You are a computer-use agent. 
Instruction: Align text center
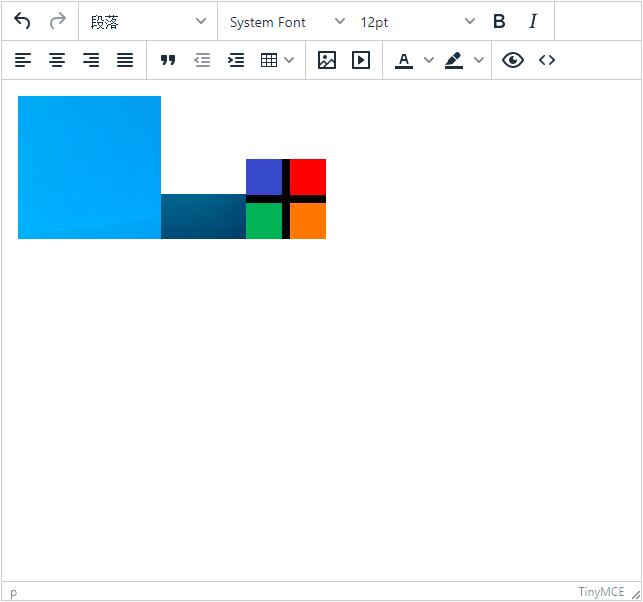57,60
